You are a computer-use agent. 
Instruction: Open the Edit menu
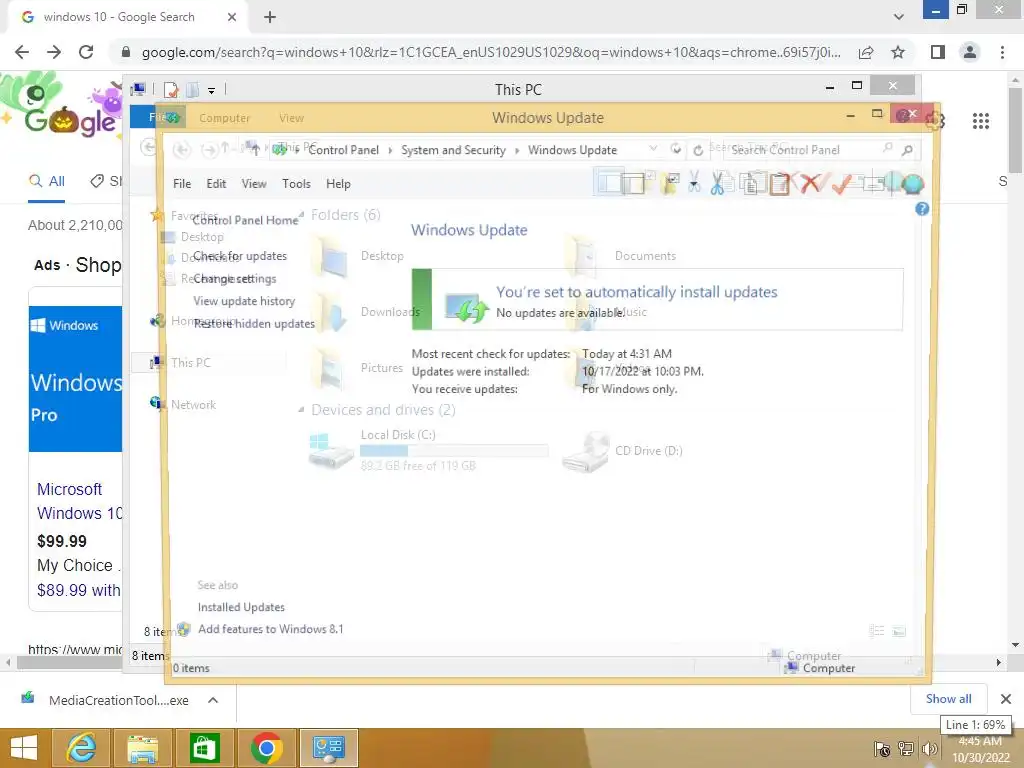(x=216, y=184)
